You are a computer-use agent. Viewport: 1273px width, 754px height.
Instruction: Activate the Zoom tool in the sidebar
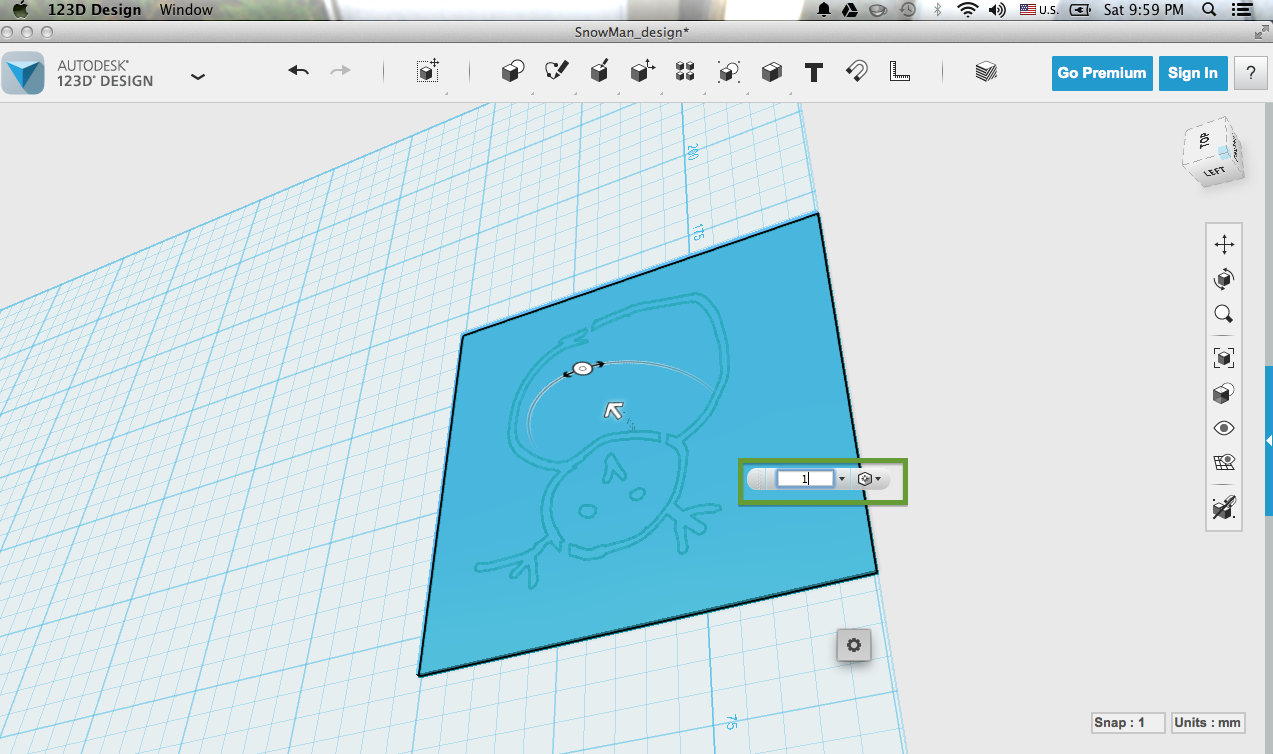pyautogui.click(x=1224, y=314)
